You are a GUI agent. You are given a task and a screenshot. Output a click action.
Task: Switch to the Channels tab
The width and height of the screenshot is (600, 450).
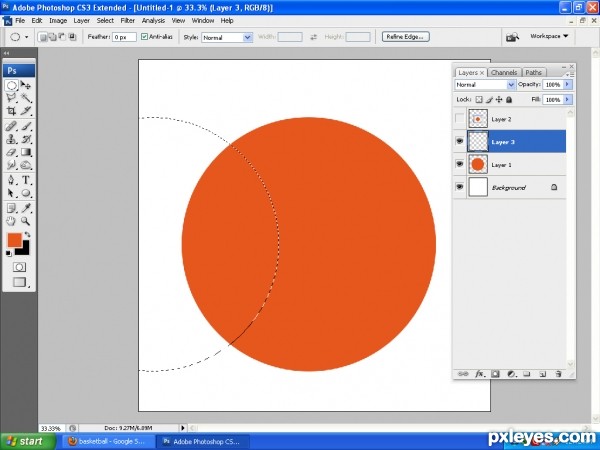pos(504,72)
